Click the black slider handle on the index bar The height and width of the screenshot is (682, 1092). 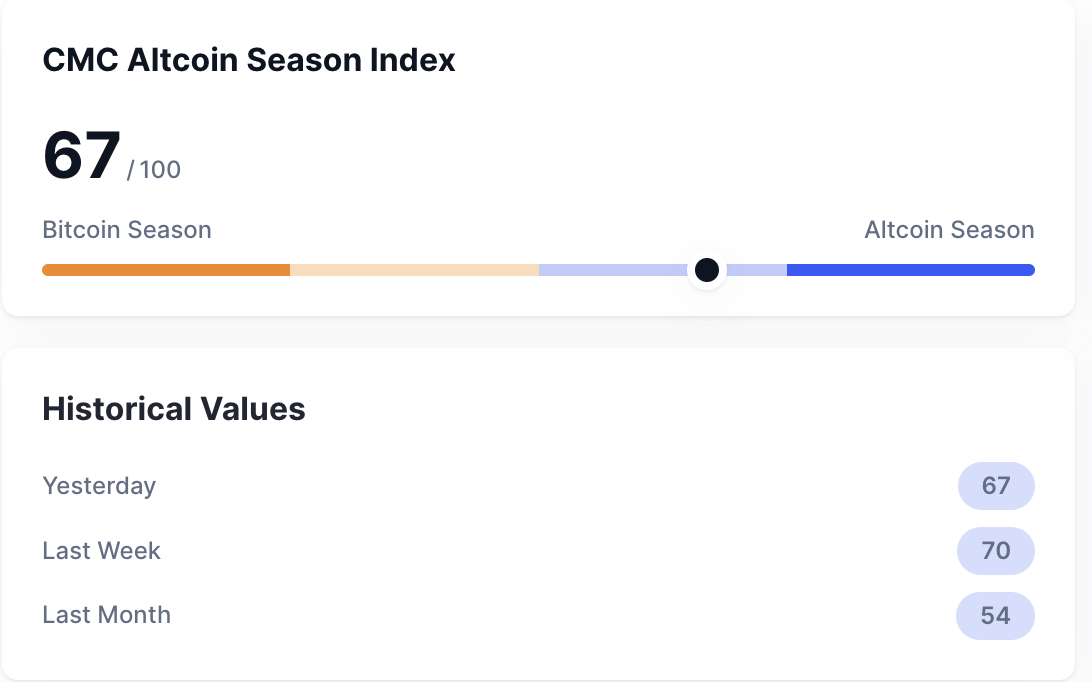707,270
